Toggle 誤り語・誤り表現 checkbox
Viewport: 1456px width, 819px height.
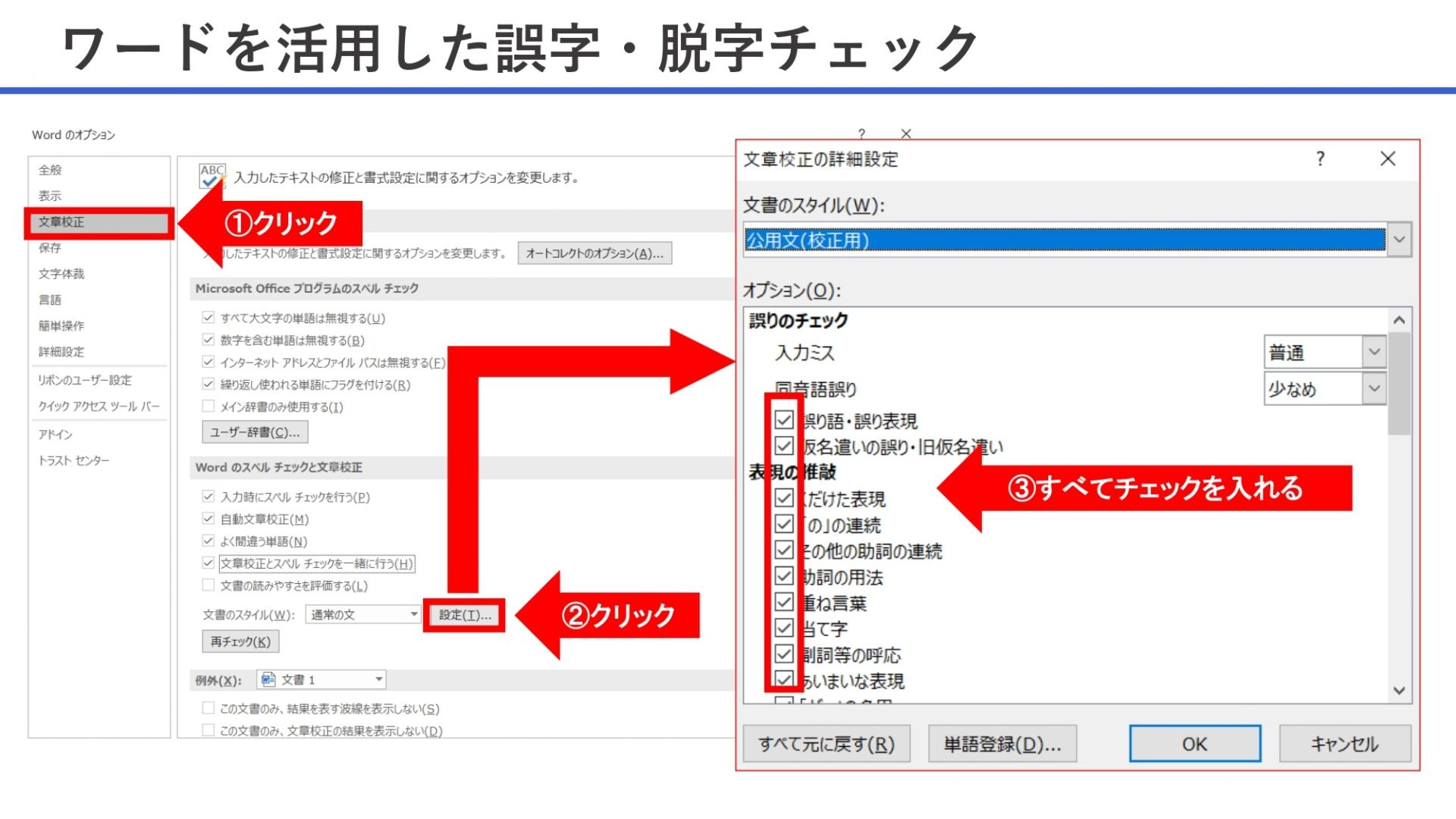784,420
